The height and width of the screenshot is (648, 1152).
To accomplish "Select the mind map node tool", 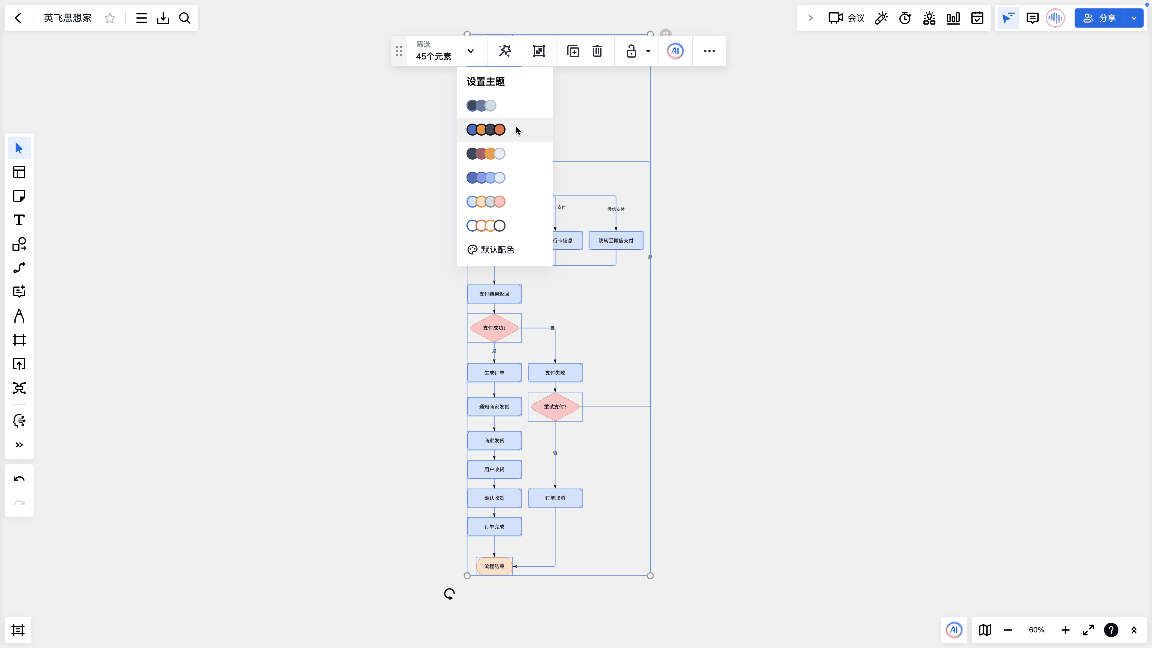I will tap(19, 292).
